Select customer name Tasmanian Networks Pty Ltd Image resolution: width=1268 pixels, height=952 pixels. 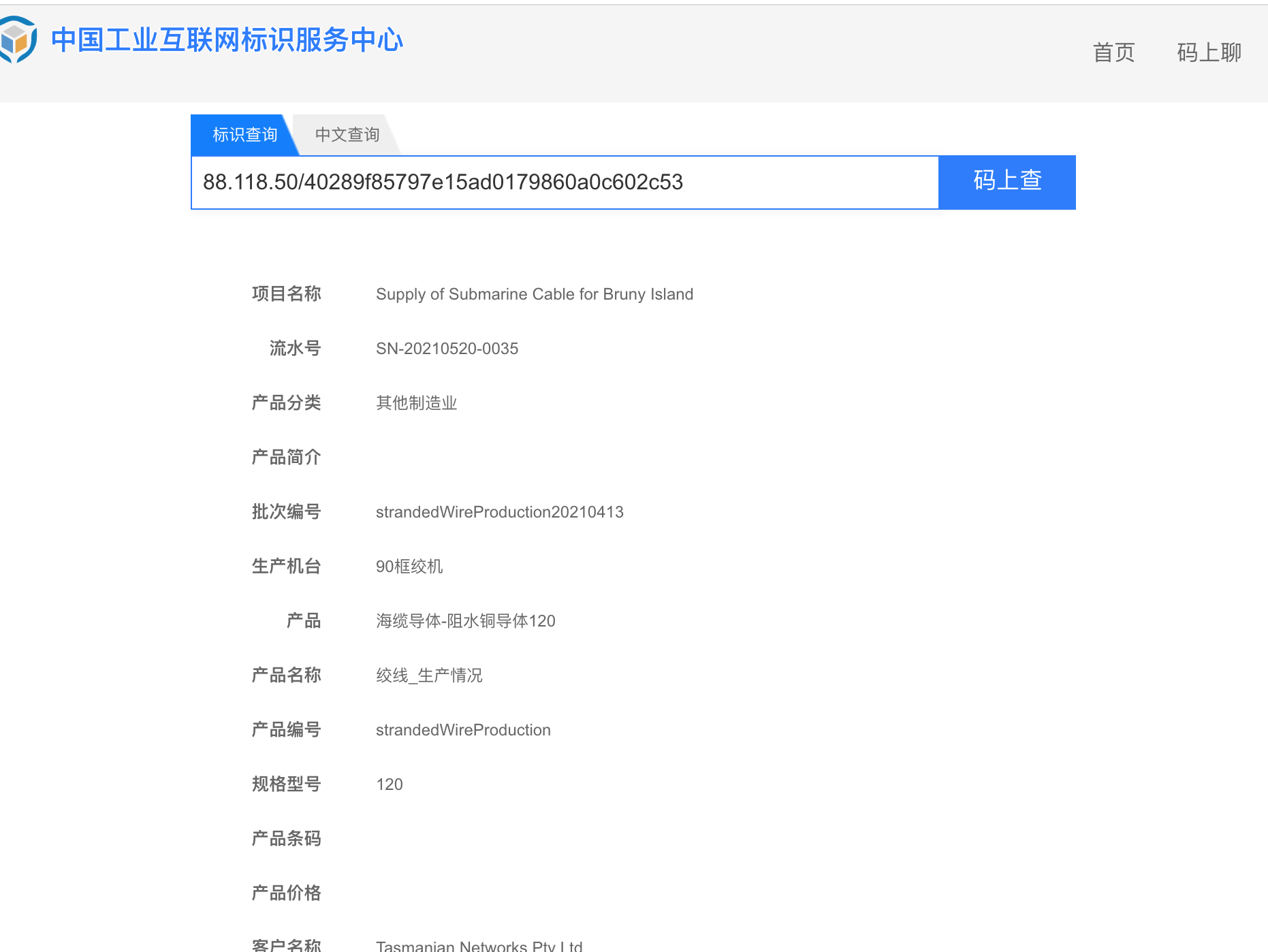tap(479, 946)
